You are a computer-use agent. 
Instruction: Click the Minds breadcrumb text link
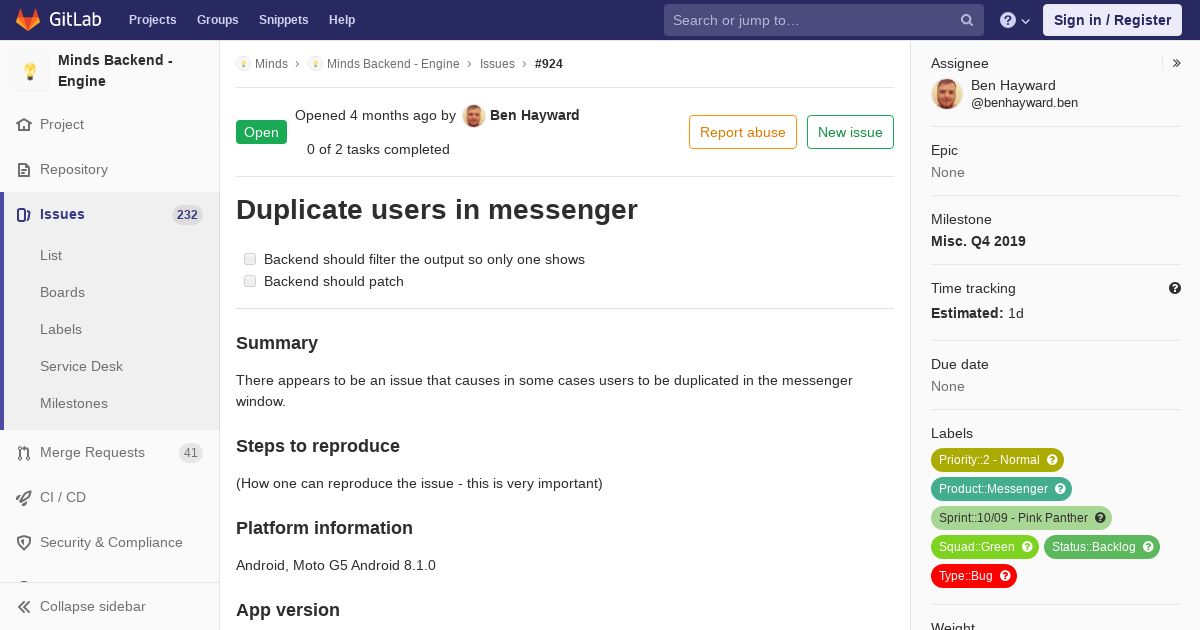(271, 64)
